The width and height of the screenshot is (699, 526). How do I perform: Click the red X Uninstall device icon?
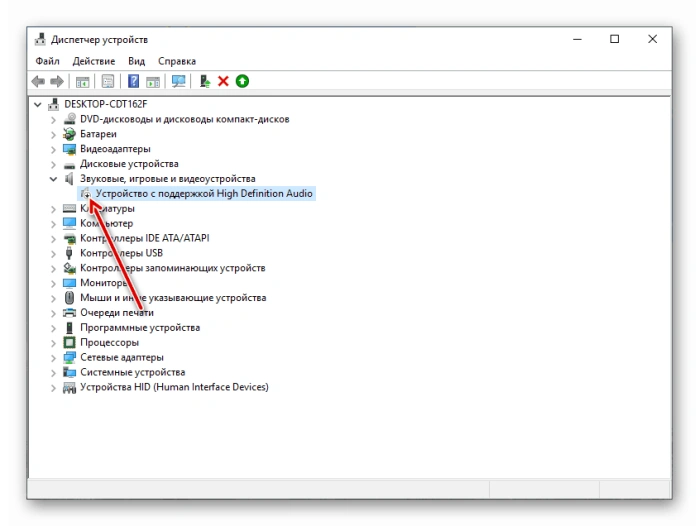tap(223, 81)
